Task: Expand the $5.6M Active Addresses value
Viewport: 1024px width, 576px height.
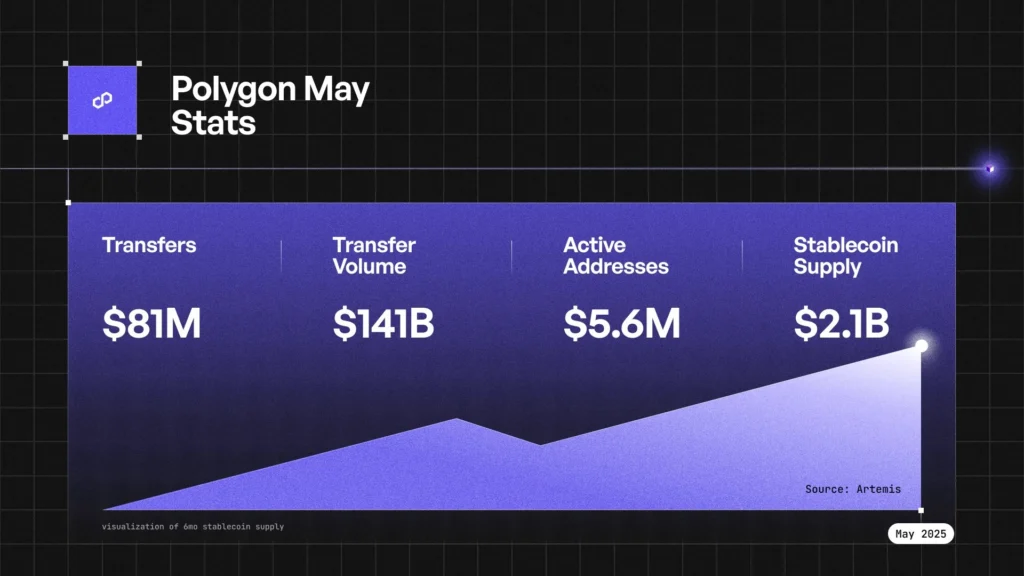Action: point(621,323)
